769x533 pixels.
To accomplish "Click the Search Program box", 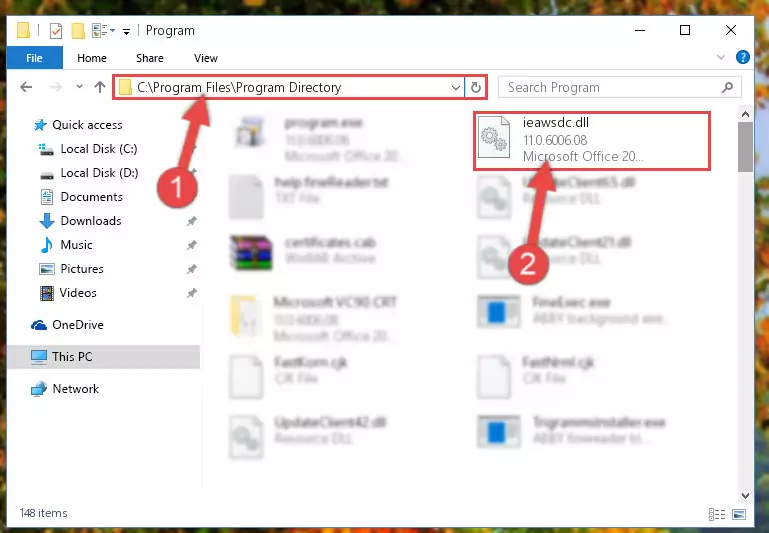I will click(x=619, y=87).
